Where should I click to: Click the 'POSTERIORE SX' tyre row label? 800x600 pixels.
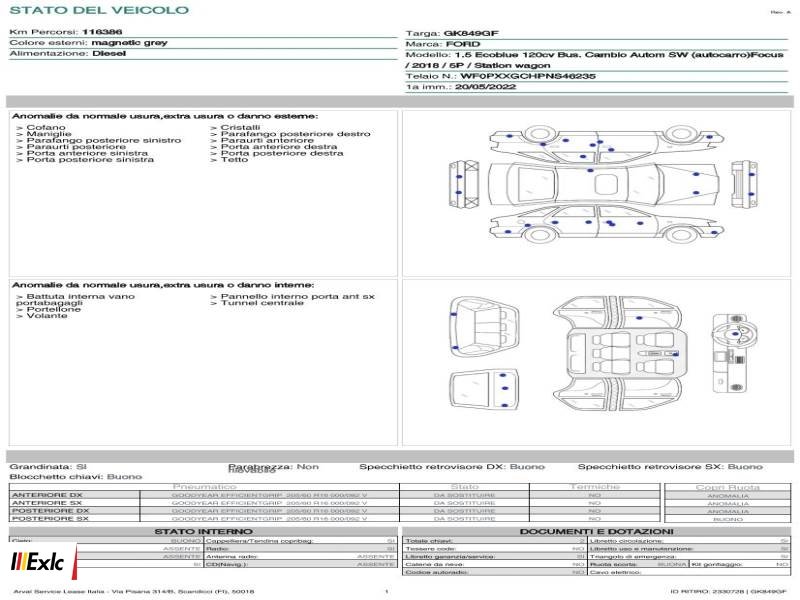(x=51, y=519)
